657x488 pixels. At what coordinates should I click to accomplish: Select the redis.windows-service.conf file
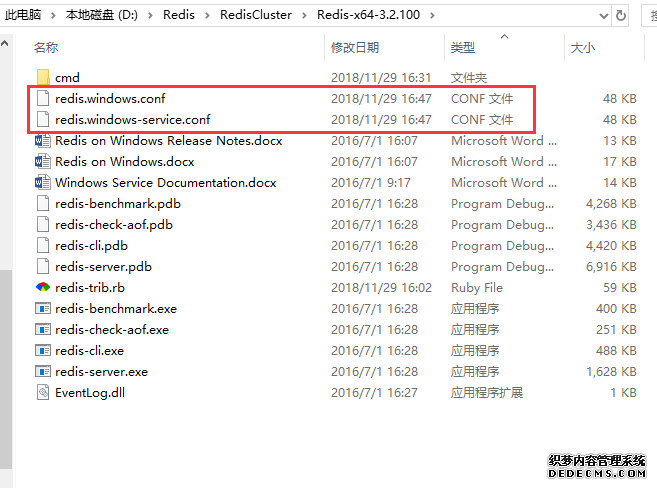click(133, 119)
